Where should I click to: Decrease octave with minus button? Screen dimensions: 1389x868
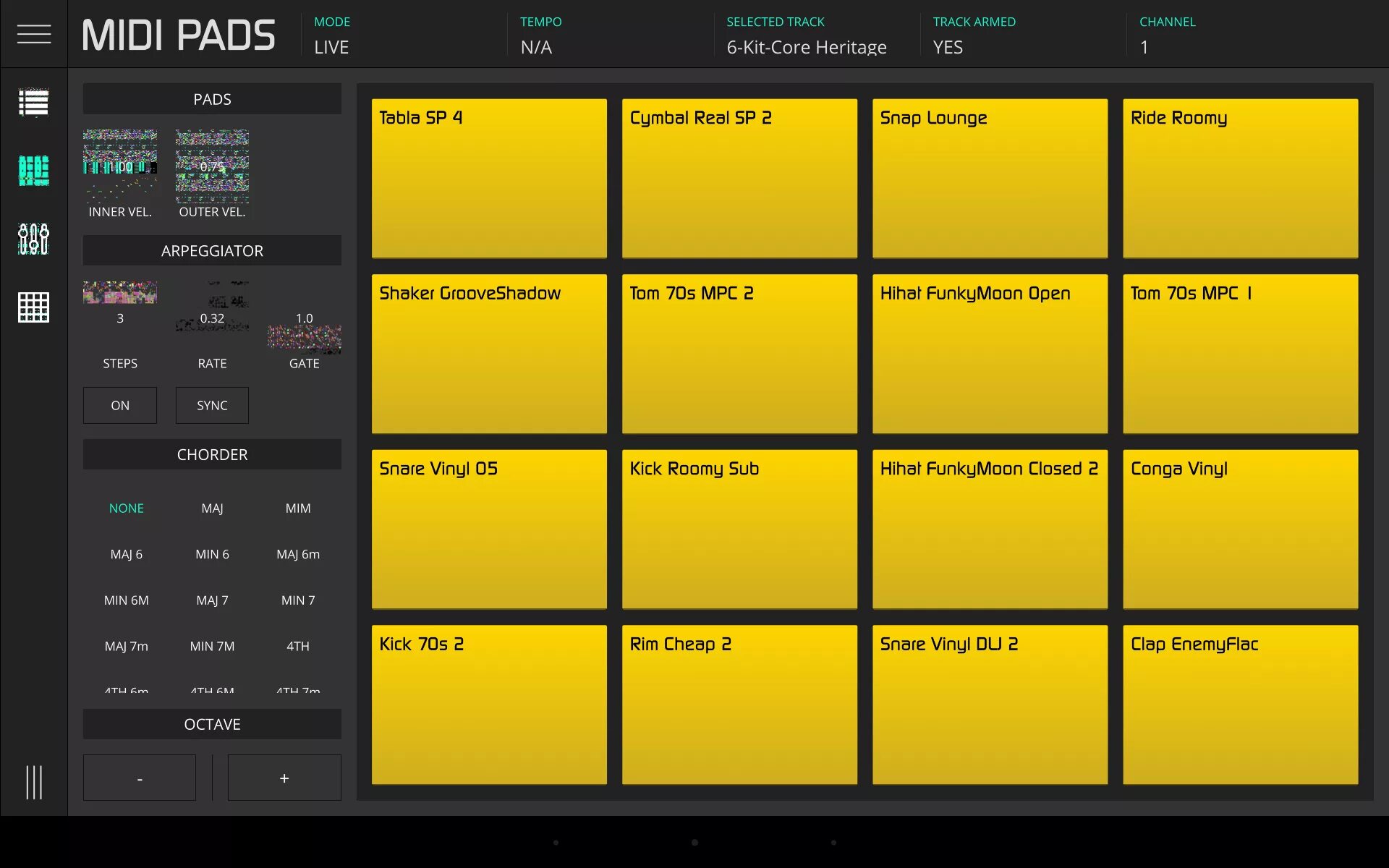coord(140,778)
